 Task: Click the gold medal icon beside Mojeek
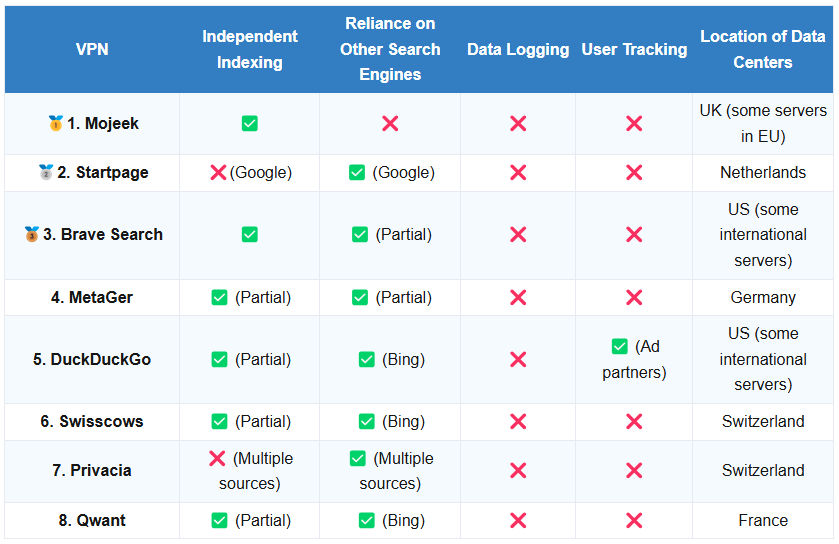tap(56, 123)
